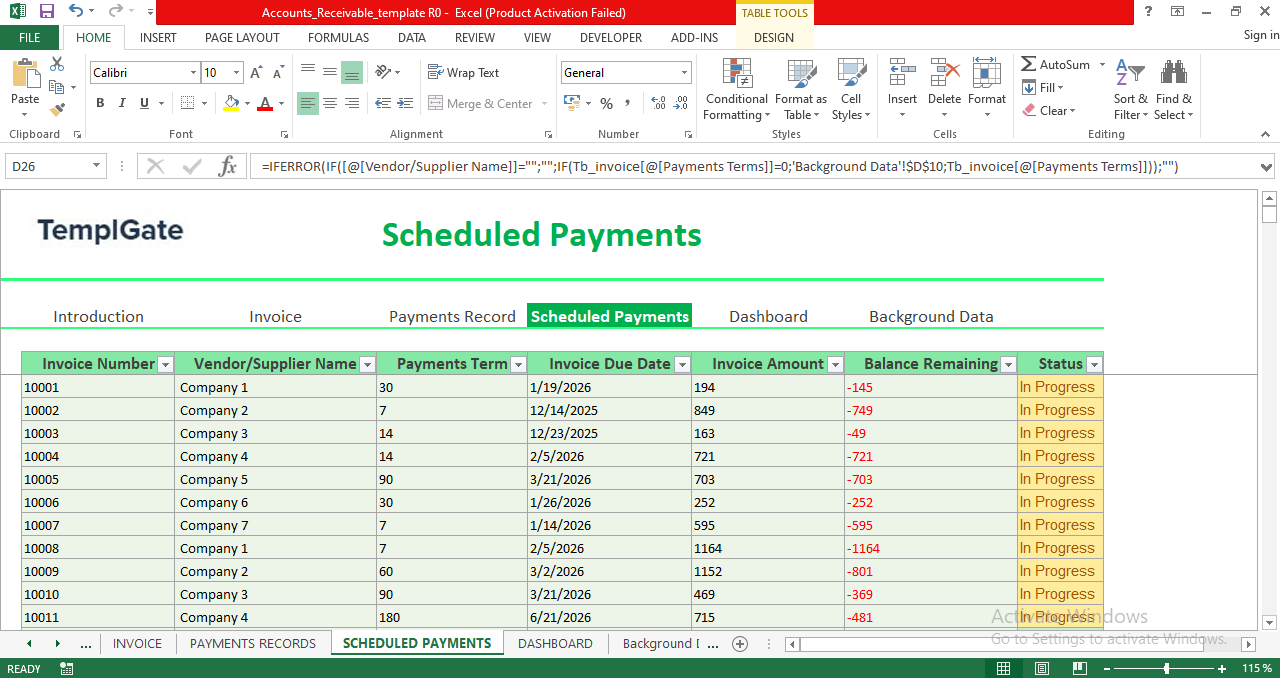The image size is (1280, 678).
Task: Toggle Align Left
Action: click(307, 103)
